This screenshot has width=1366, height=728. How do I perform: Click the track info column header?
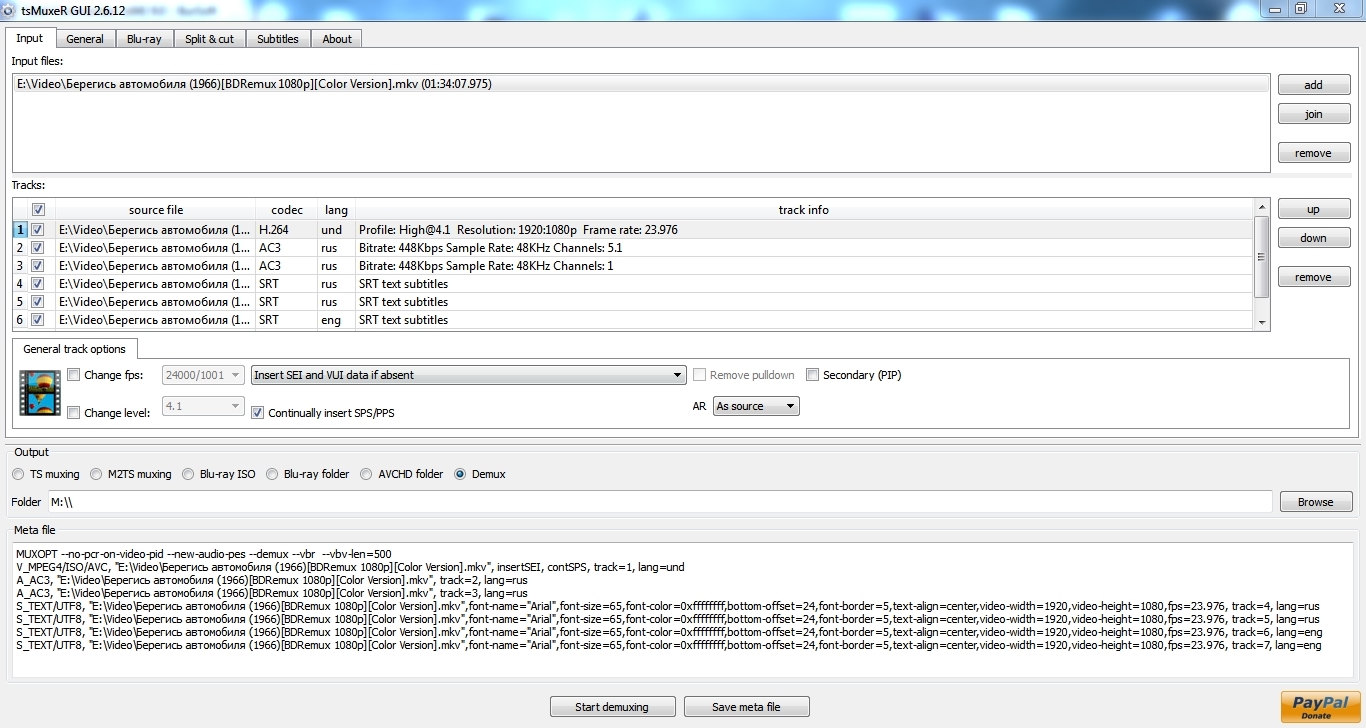[804, 210]
